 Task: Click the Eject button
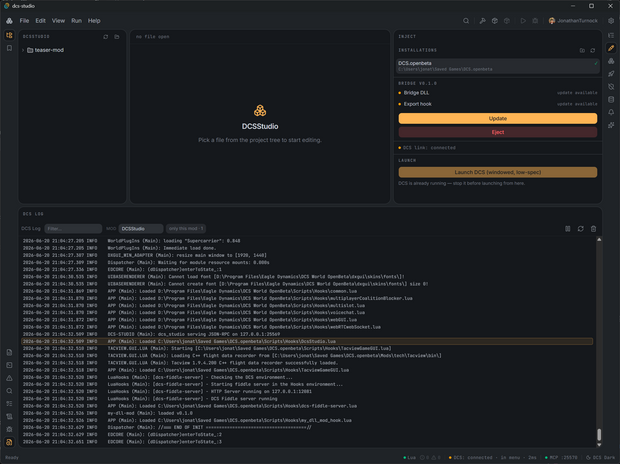(x=498, y=132)
